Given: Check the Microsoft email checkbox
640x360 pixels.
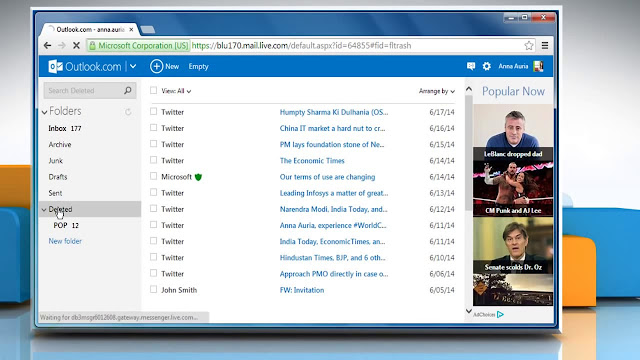Looking at the screenshot, I should click(153, 176).
